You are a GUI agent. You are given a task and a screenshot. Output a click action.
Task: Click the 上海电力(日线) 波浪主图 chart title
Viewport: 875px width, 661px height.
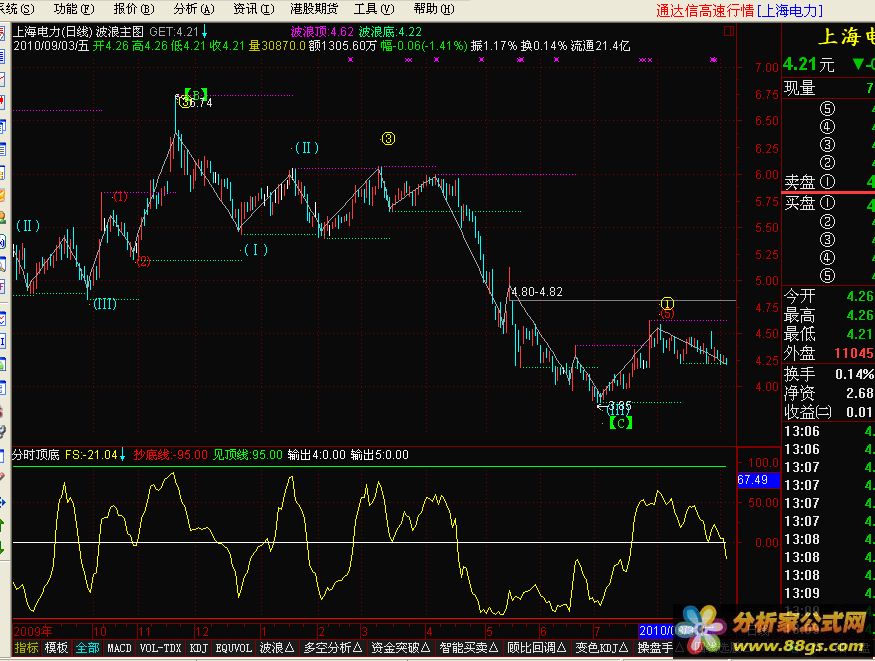(79, 32)
